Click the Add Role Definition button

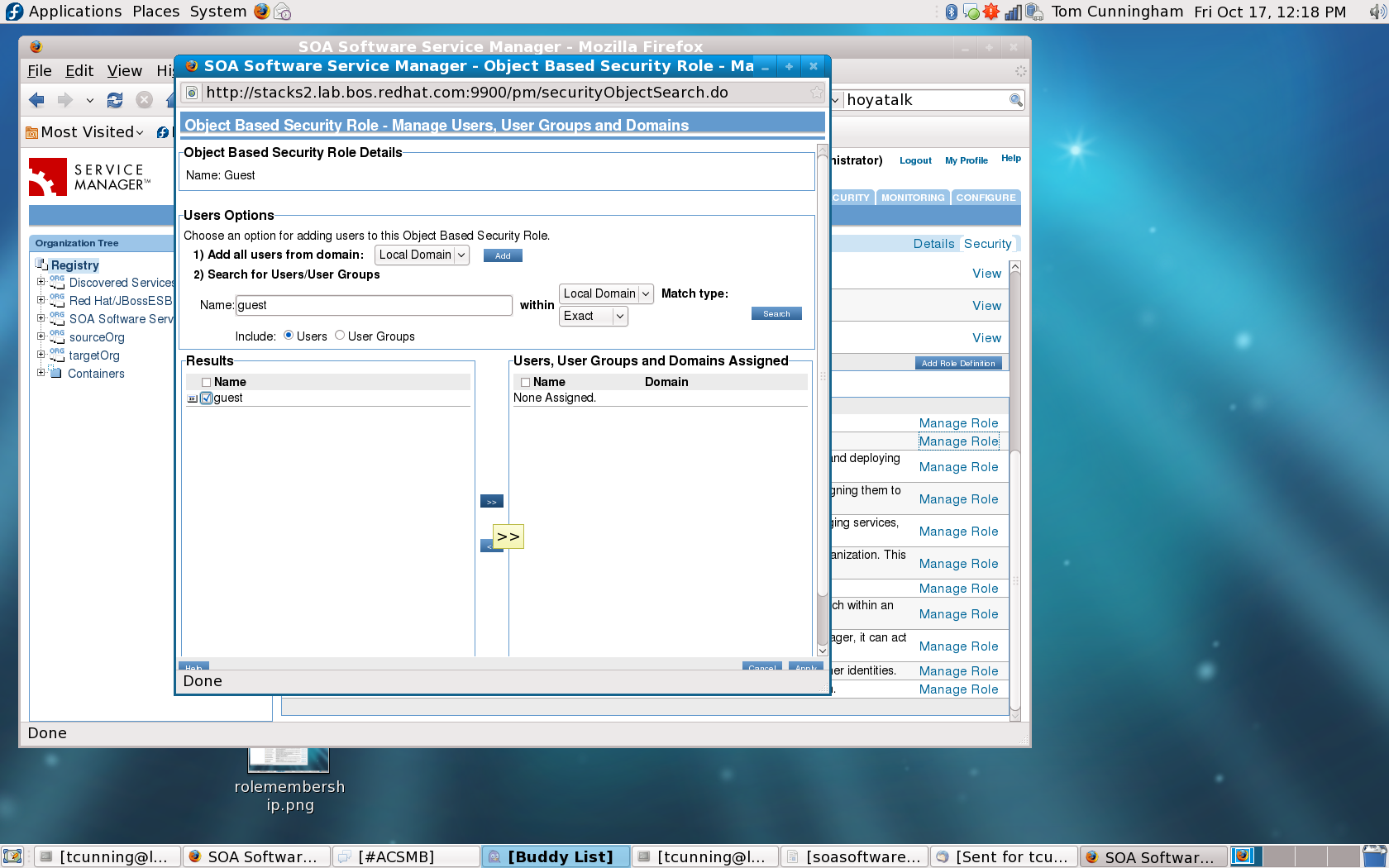(958, 363)
